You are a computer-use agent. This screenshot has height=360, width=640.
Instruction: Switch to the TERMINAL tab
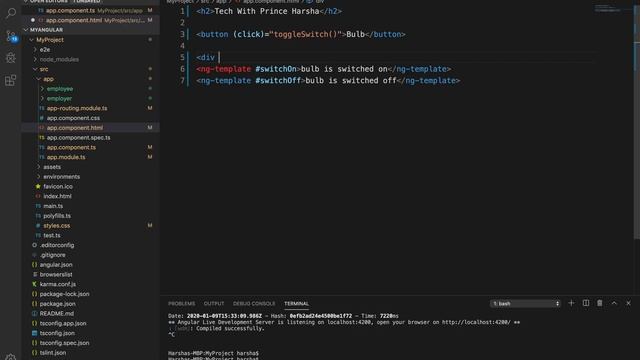296,304
